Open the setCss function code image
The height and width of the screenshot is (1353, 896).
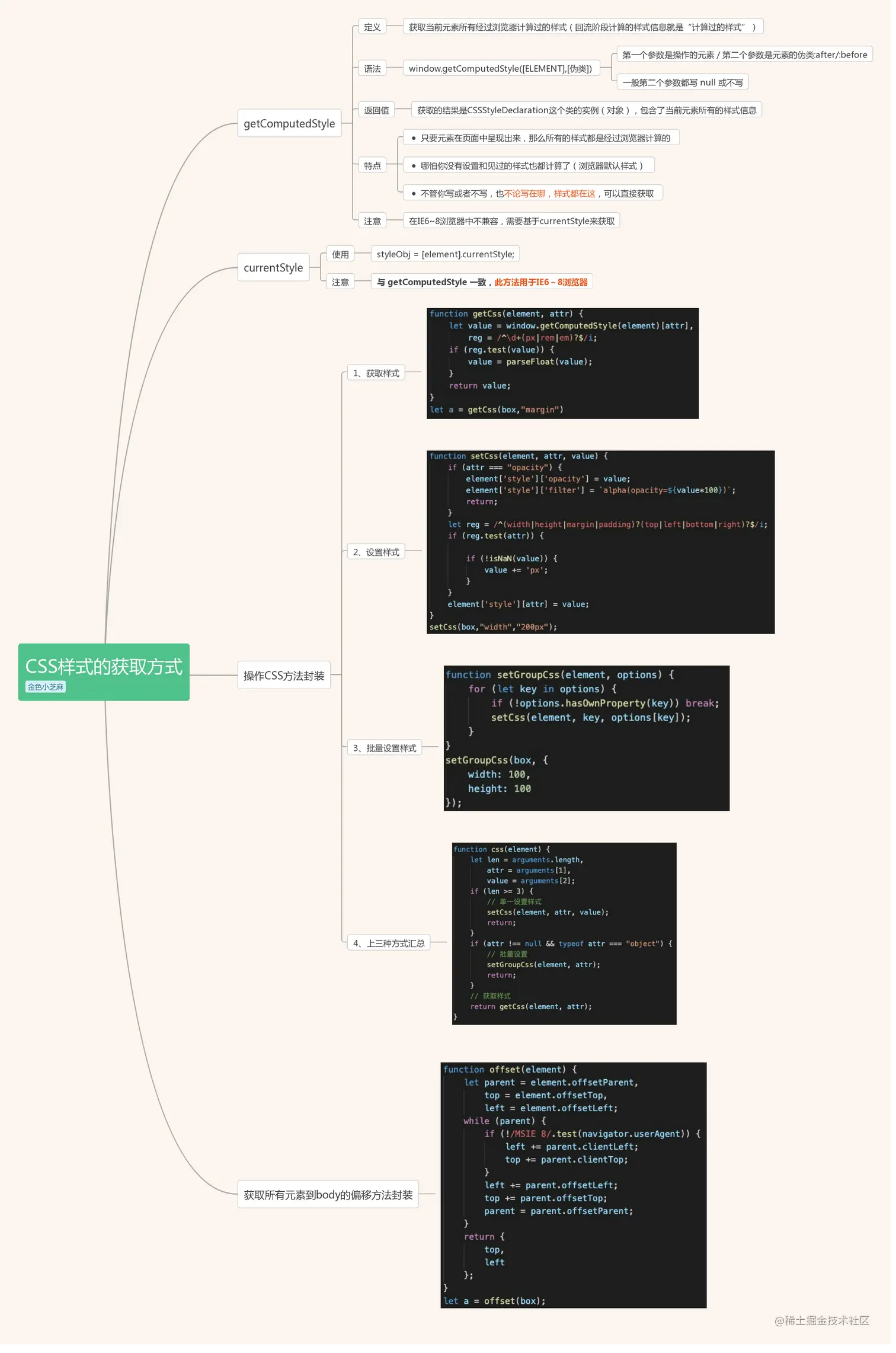coord(604,545)
